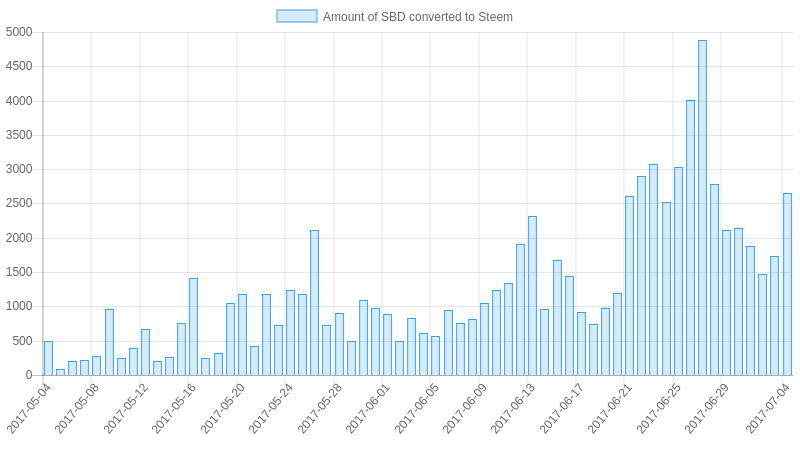Screen dimensions: 800x450
Task: Click the 2017-06-25 x-axis date label
Action: coord(659,409)
